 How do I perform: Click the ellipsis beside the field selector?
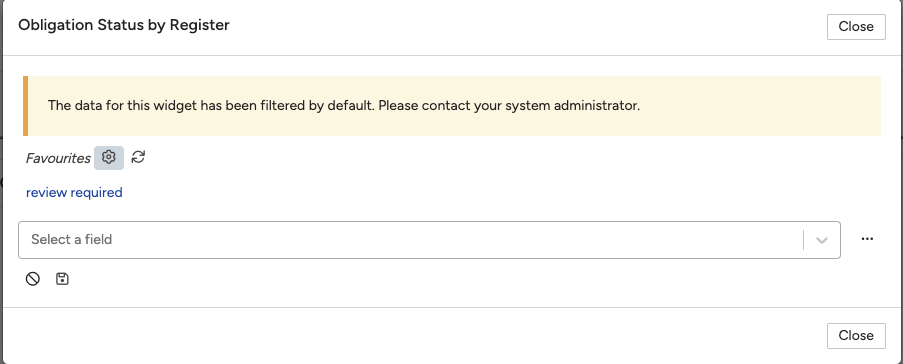point(867,239)
